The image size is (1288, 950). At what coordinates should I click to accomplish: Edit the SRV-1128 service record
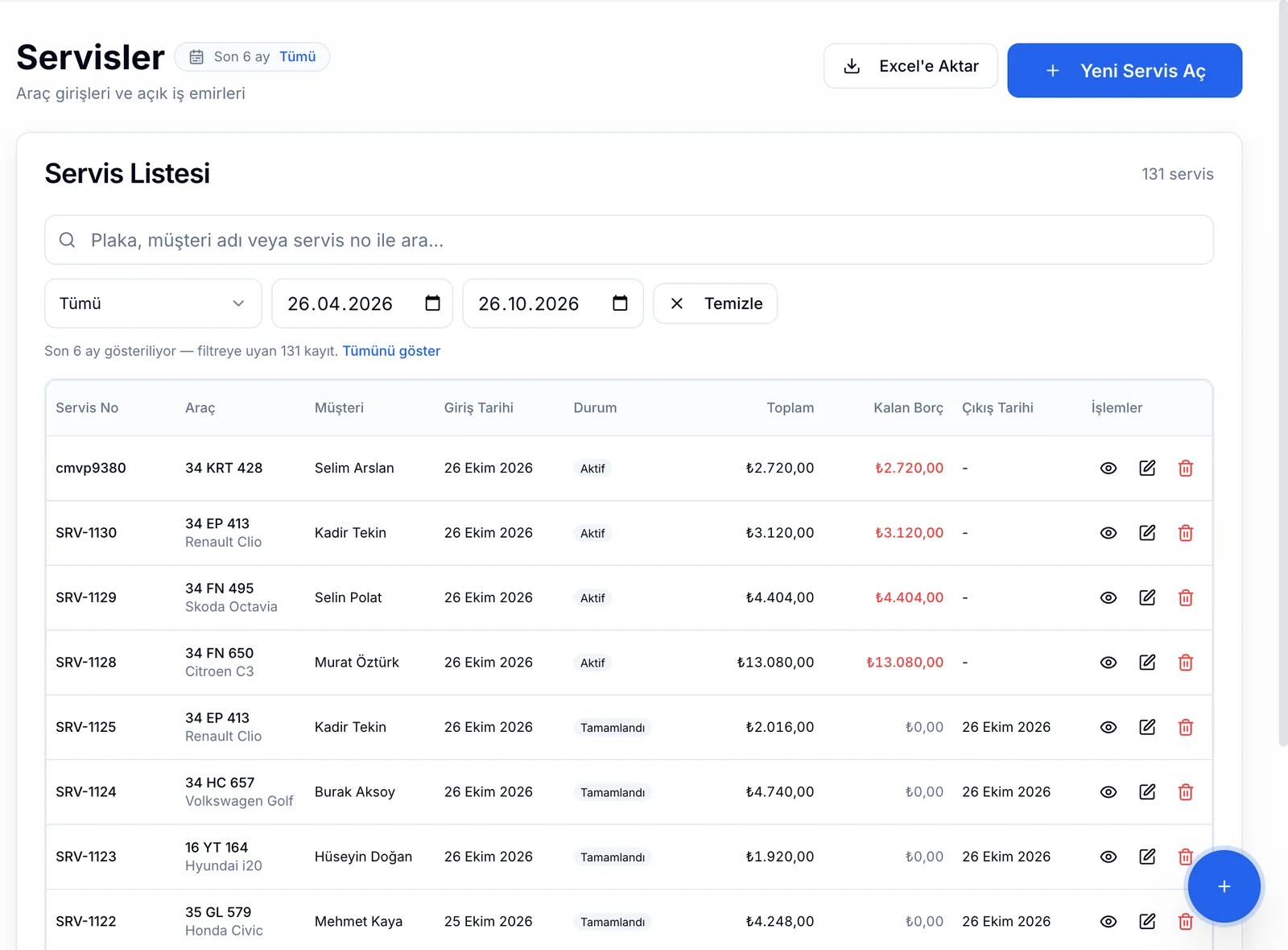[x=1147, y=663]
